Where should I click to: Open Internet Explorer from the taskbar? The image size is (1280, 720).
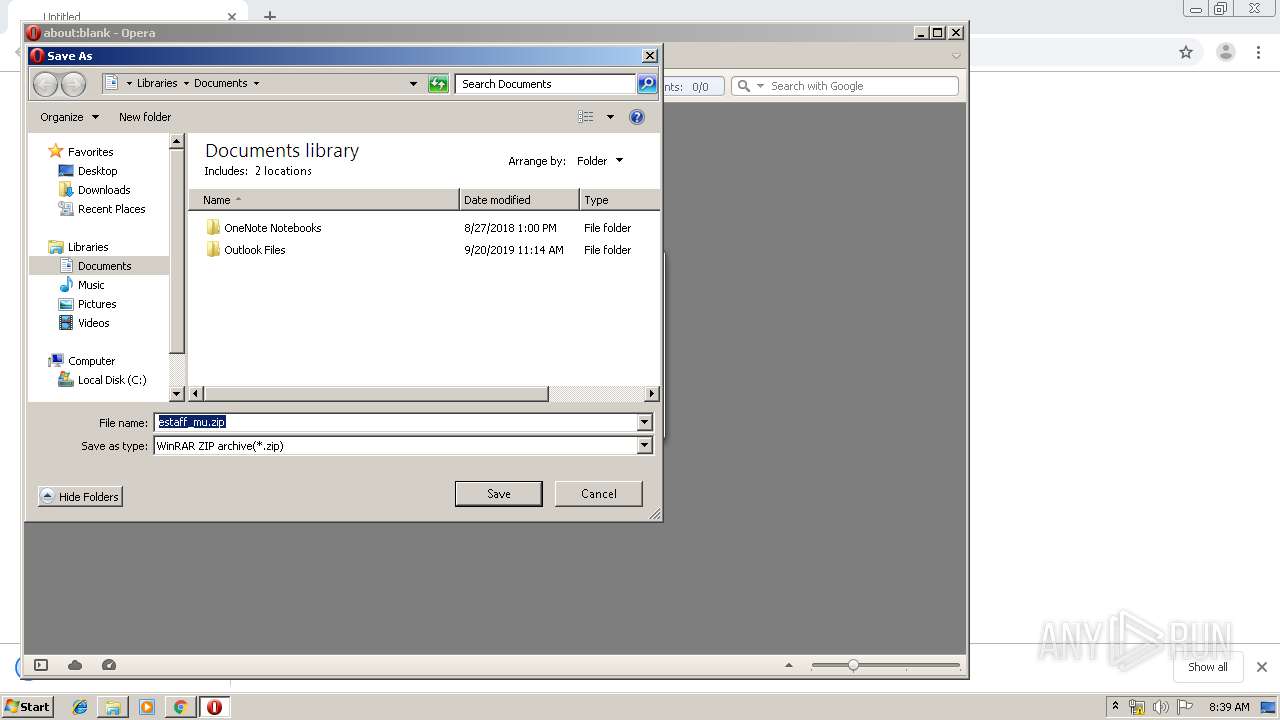80,707
